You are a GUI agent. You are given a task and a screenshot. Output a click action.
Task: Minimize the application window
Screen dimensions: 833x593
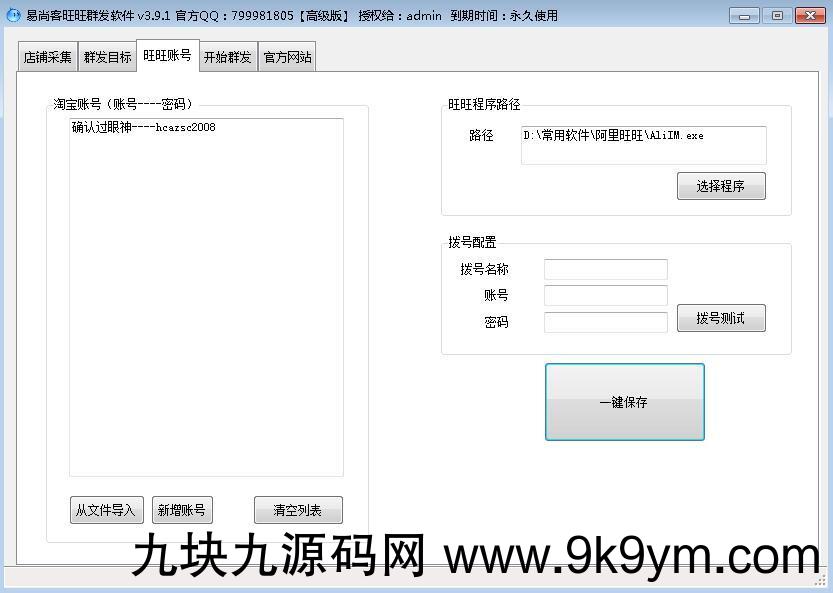tap(744, 15)
